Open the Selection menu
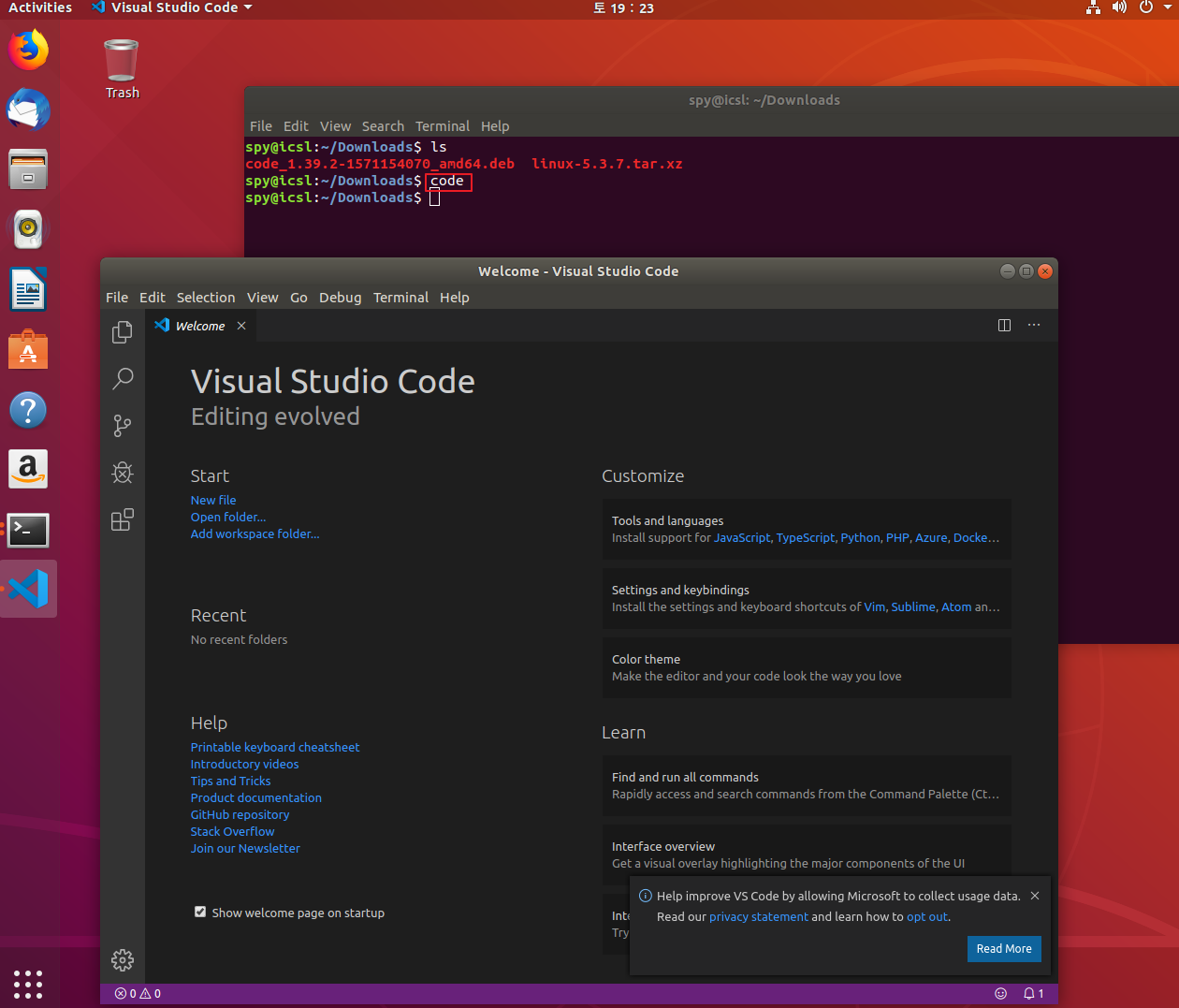 (x=206, y=298)
